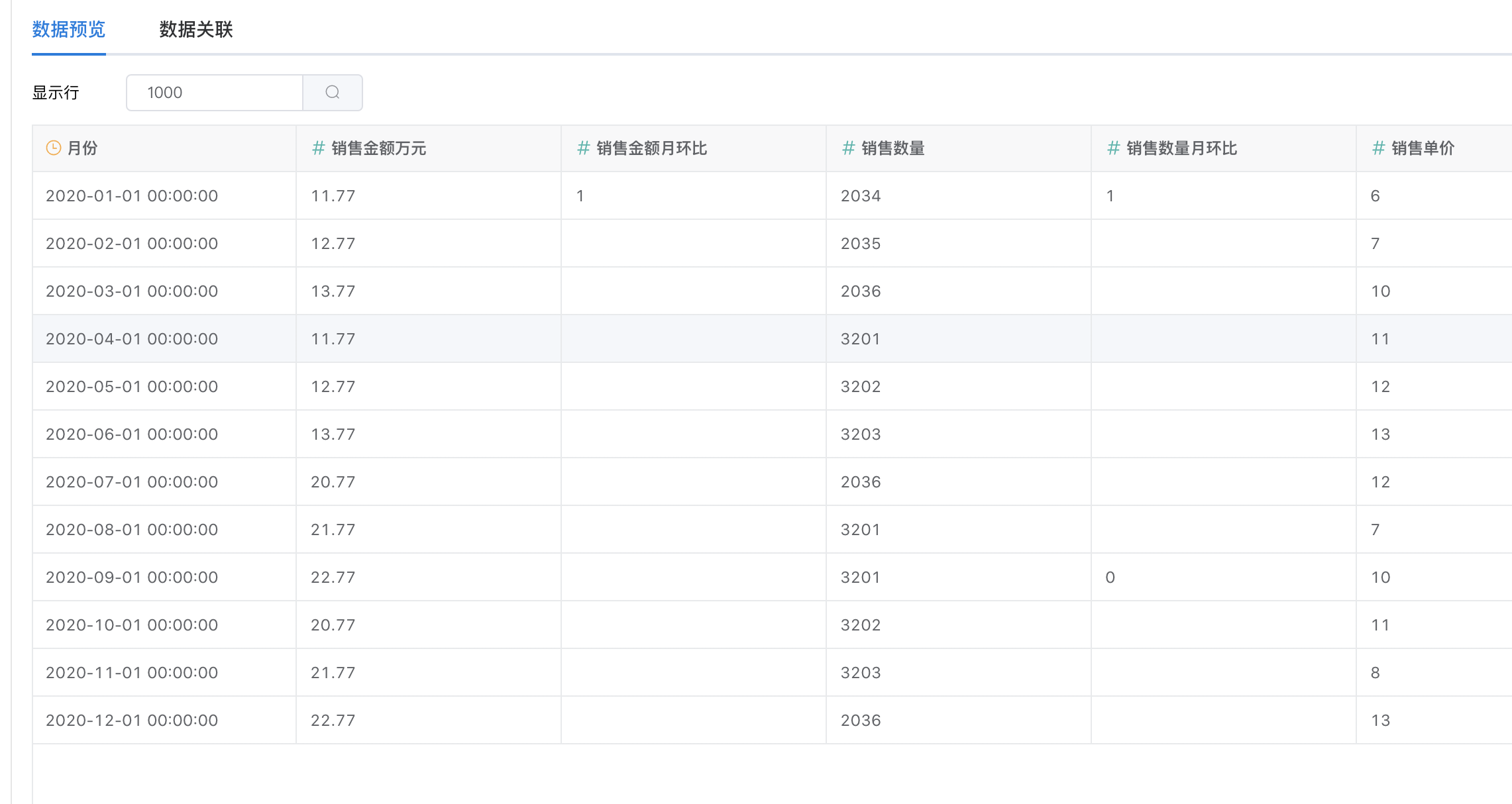1512x804 pixels.
Task: Click the # icon of 销售数量 column
Action: [848, 148]
